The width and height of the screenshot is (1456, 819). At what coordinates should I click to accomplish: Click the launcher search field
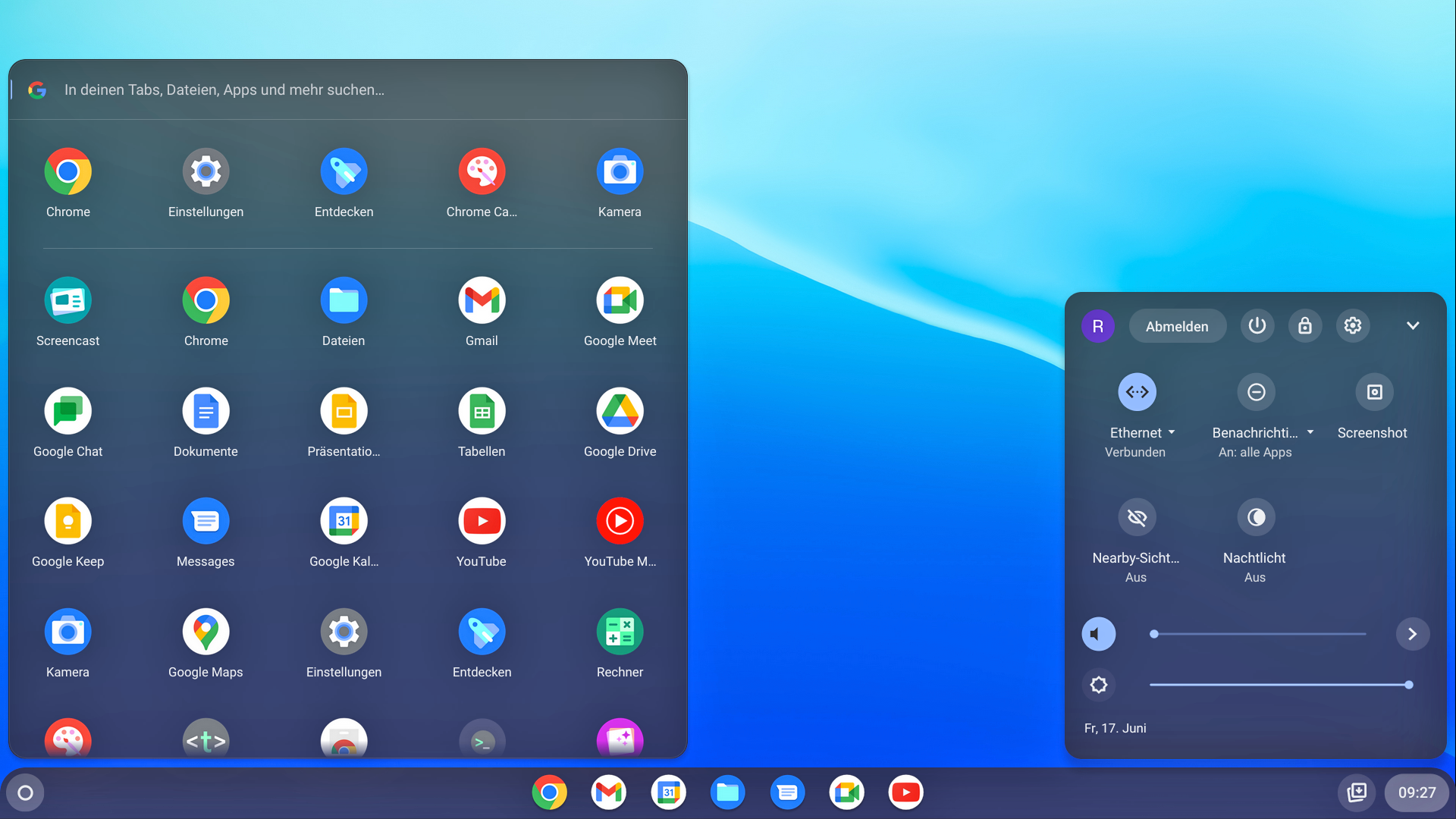click(224, 90)
